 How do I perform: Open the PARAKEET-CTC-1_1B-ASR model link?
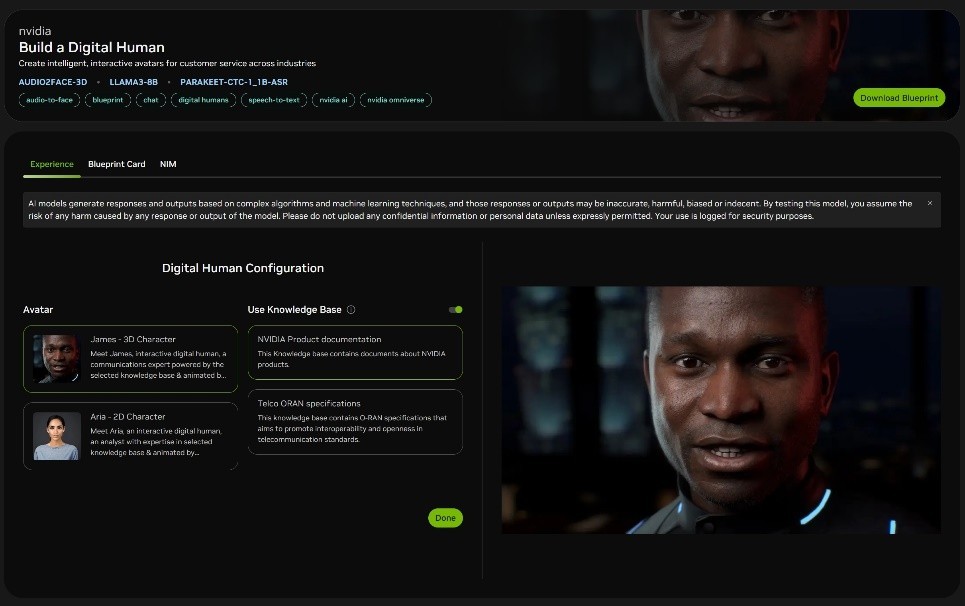click(x=234, y=82)
